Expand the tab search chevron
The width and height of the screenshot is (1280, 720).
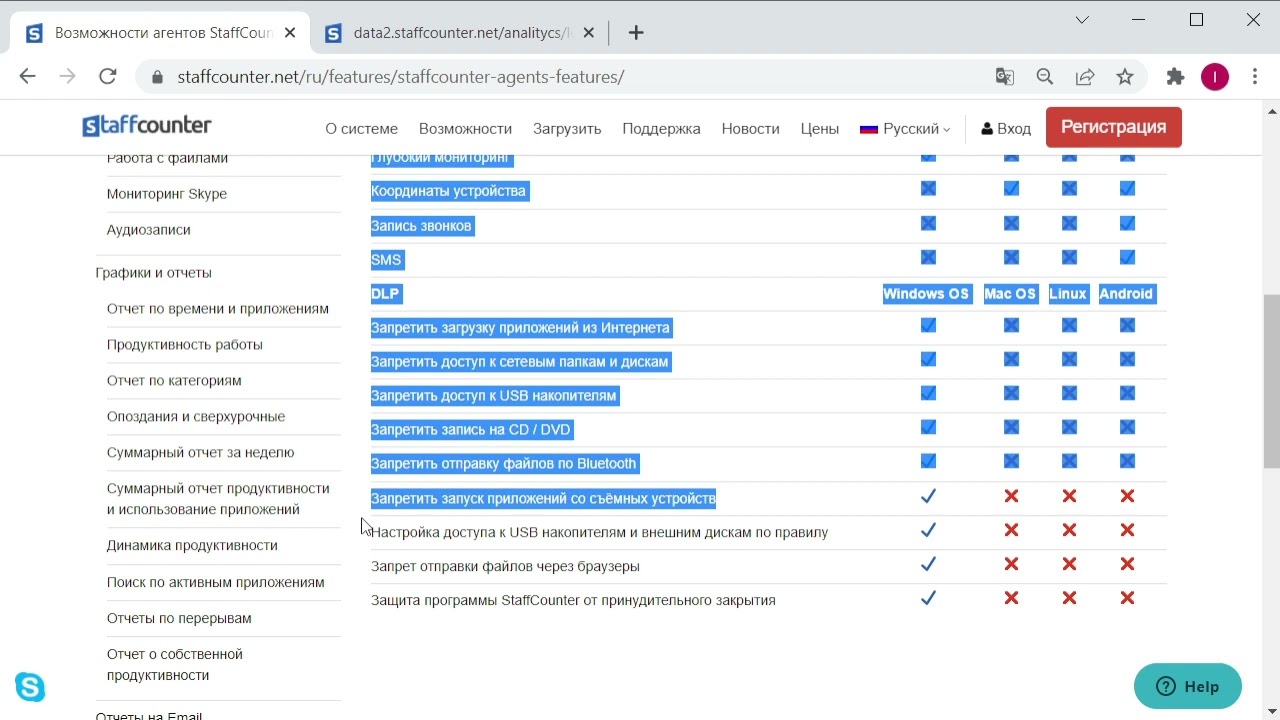(1082, 20)
